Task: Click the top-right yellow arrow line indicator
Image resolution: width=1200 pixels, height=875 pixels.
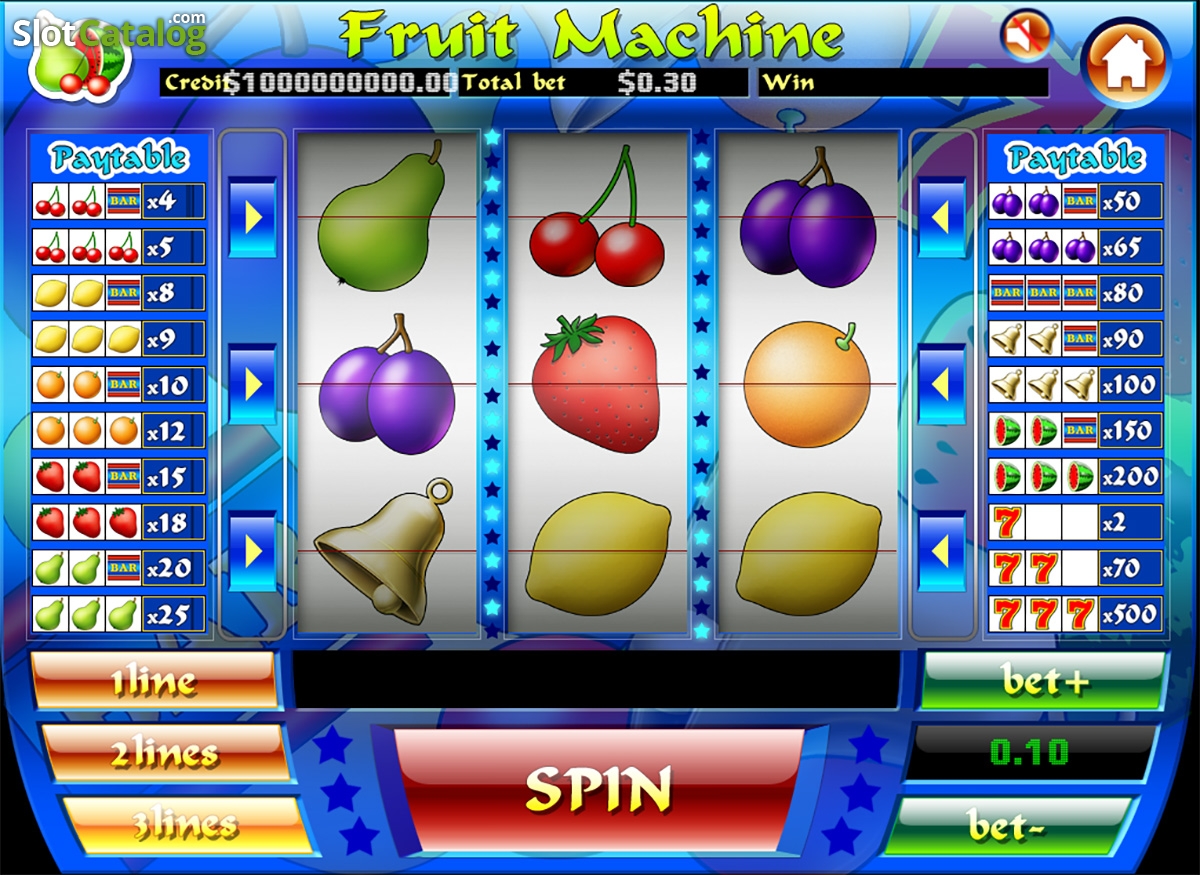Action: pyautogui.click(x=942, y=217)
